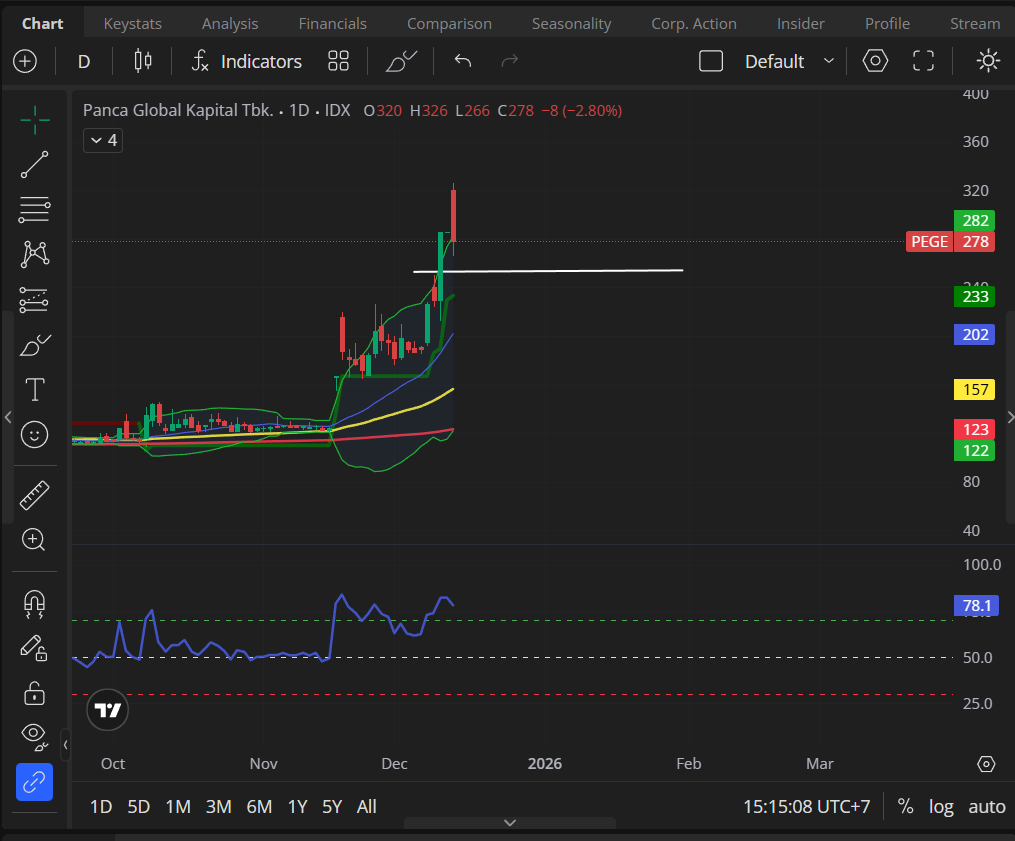
Task: Open the Seasonality tab
Action: pyautogui.click(x=571, y=23)
